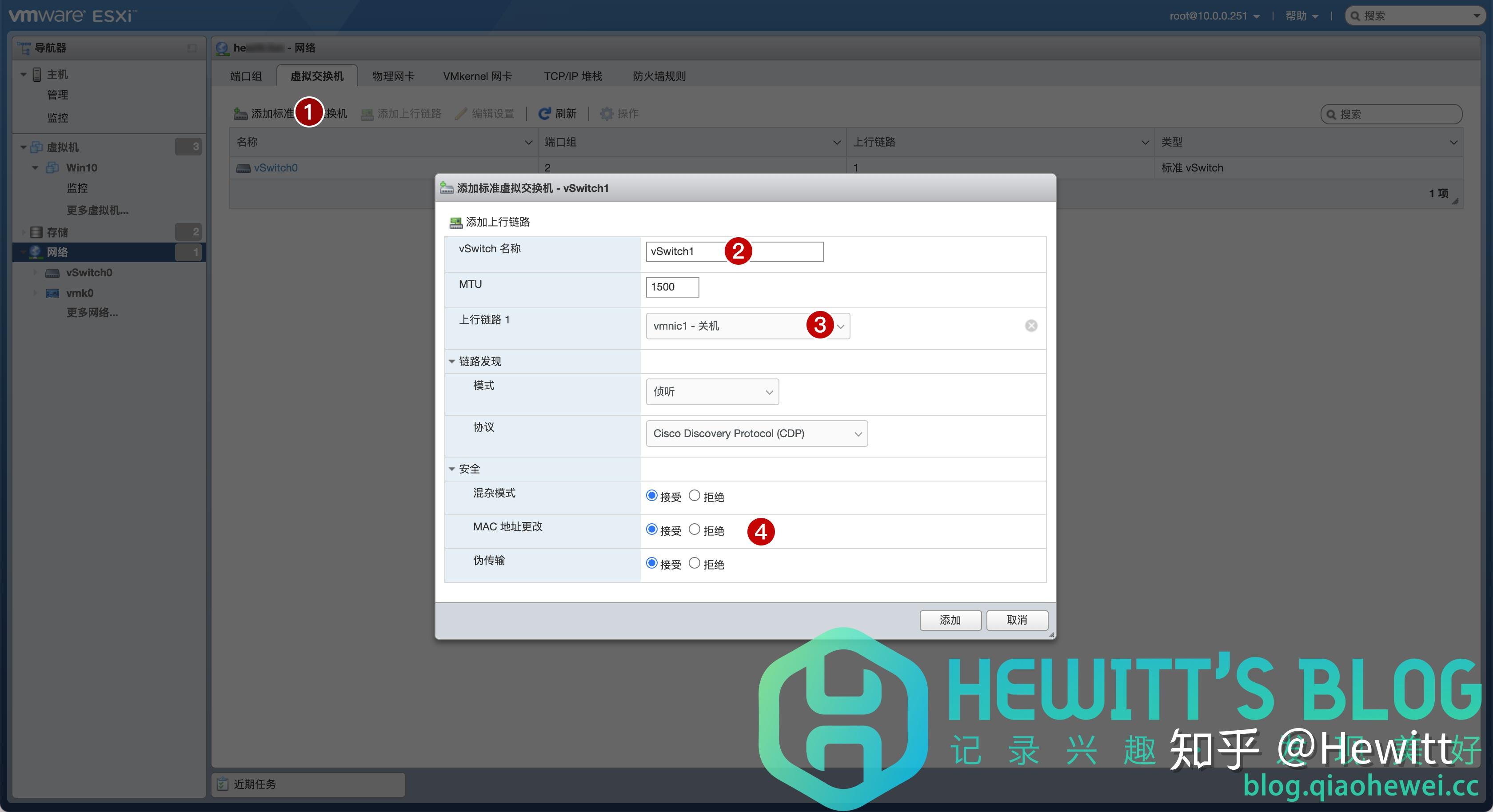Click the 添加标准虚拟交换机 toolbar icon
The height and width of the screenshot is (812, 1493).
240,114
